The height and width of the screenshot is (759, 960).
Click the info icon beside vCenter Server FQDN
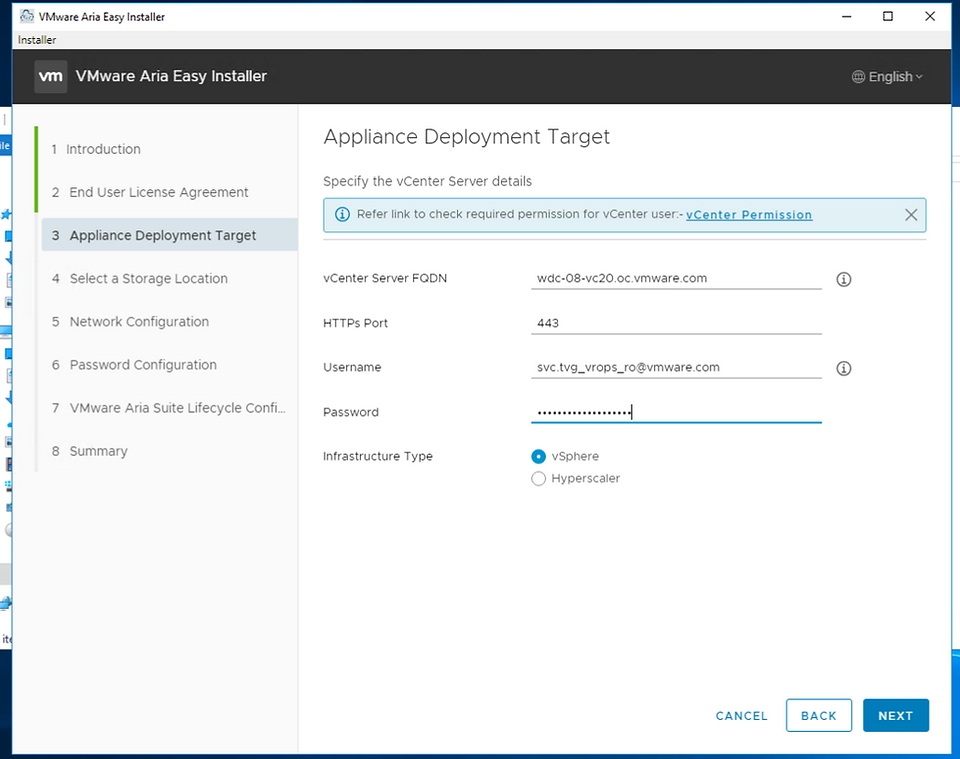coord(844,279)
